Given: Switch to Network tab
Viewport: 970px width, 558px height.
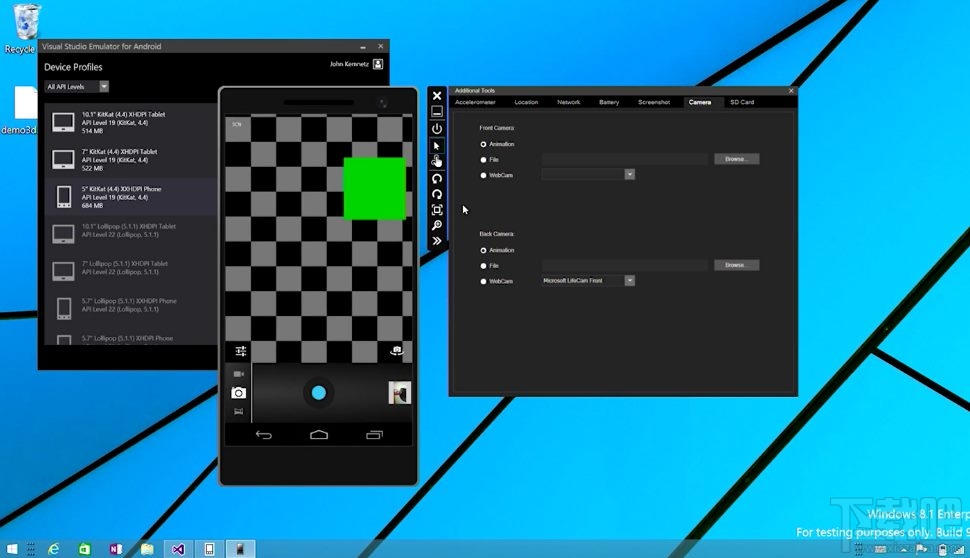Looking at the screenshot, I should point(569,102).
